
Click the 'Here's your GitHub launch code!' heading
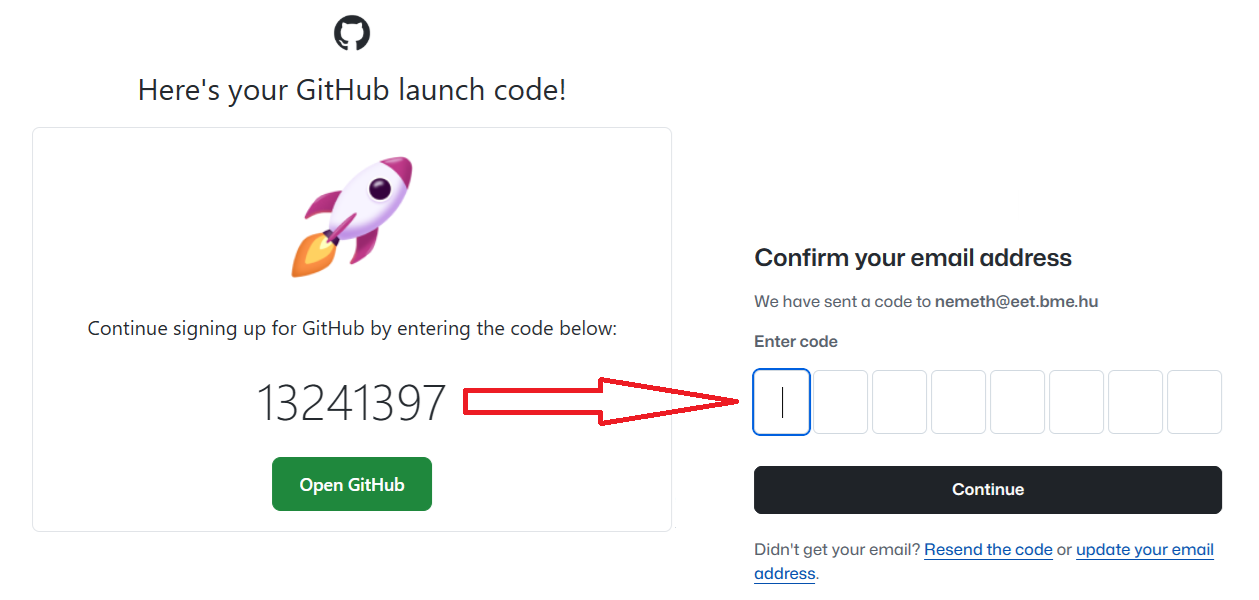(x=352, y=91)
